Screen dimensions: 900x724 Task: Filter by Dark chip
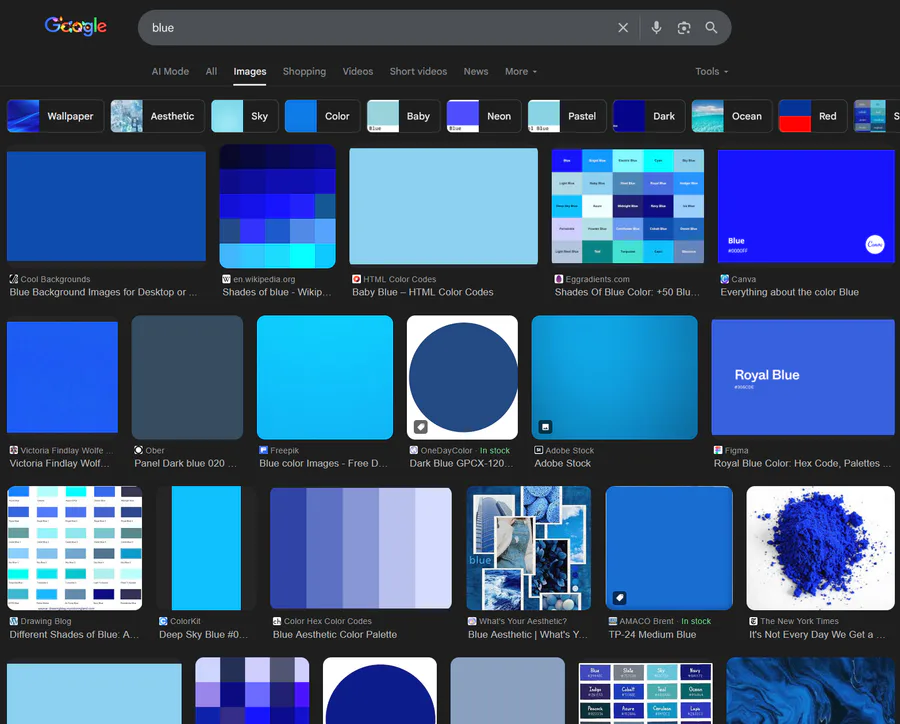649,116
